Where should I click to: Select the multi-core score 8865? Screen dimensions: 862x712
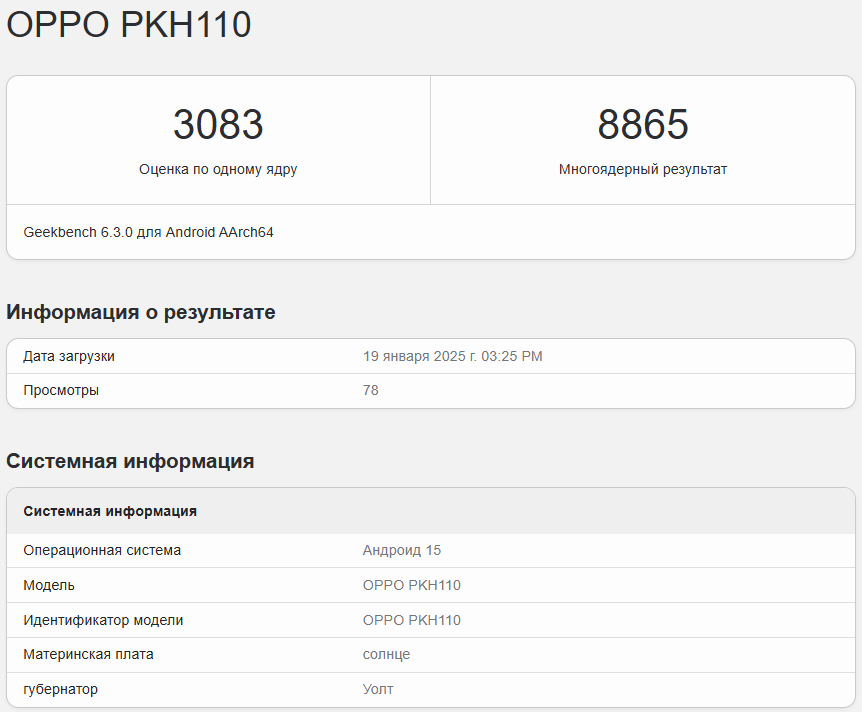click(x=643, y=124)
